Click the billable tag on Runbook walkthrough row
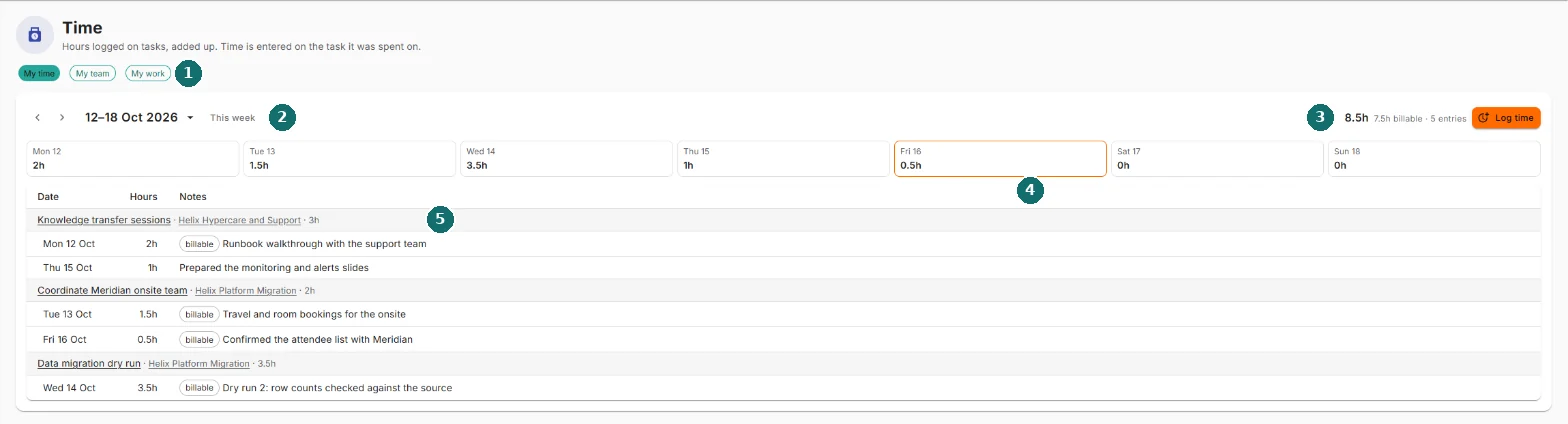The height and width of the screenshot is (424, 1568). pyautogui.click(x=199, y=244)
